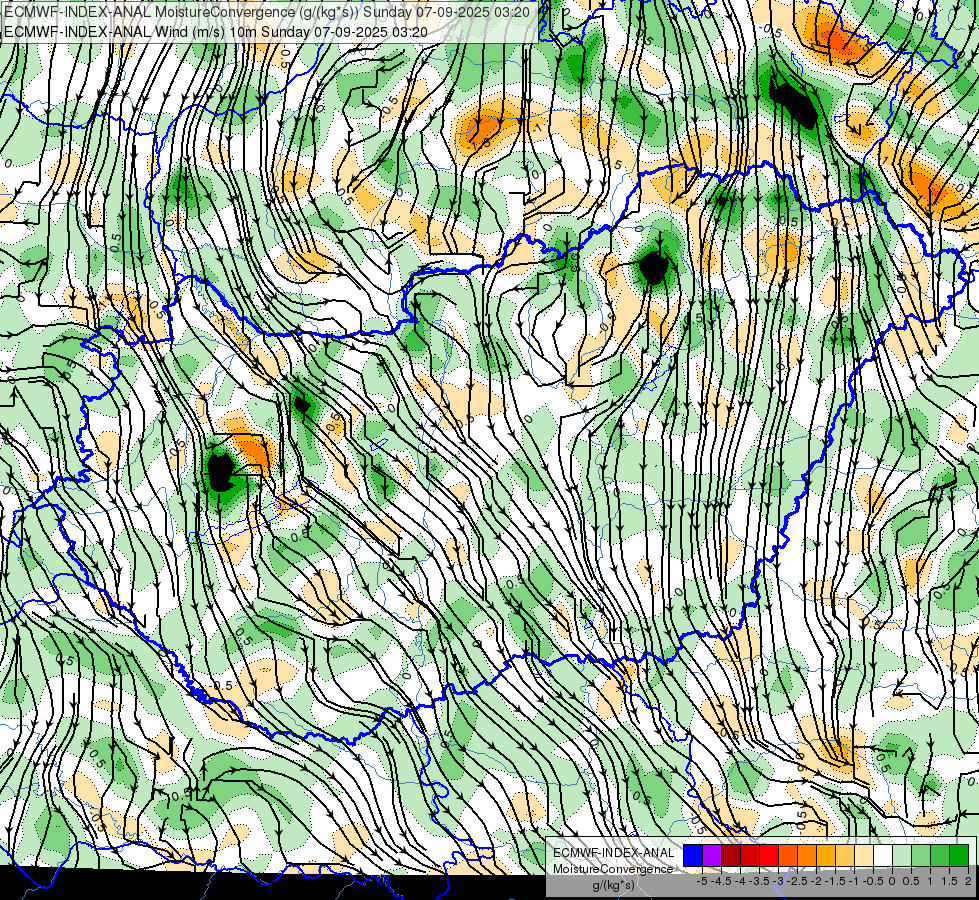Click the legend's ECMWF-INDEX-ANAL label

click(x=613, y=853)
